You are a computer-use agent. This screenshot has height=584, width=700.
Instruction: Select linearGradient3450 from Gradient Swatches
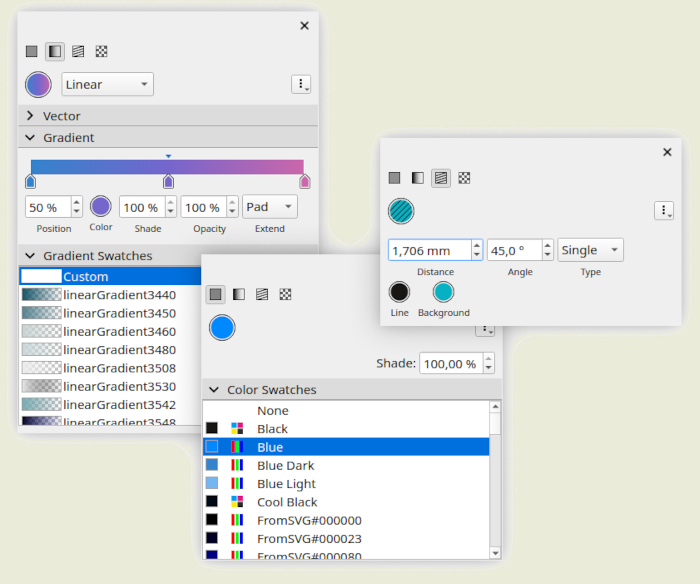point(119,313)
